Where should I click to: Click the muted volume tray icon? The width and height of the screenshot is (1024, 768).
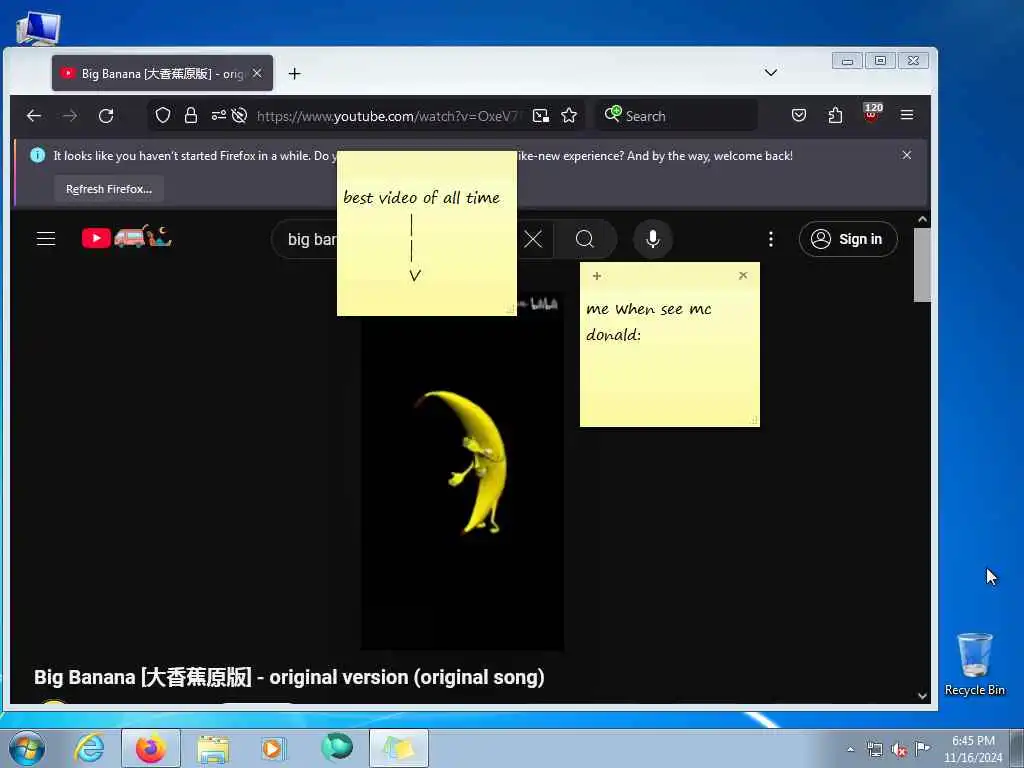pyautogui.click(x=898, y=750)
